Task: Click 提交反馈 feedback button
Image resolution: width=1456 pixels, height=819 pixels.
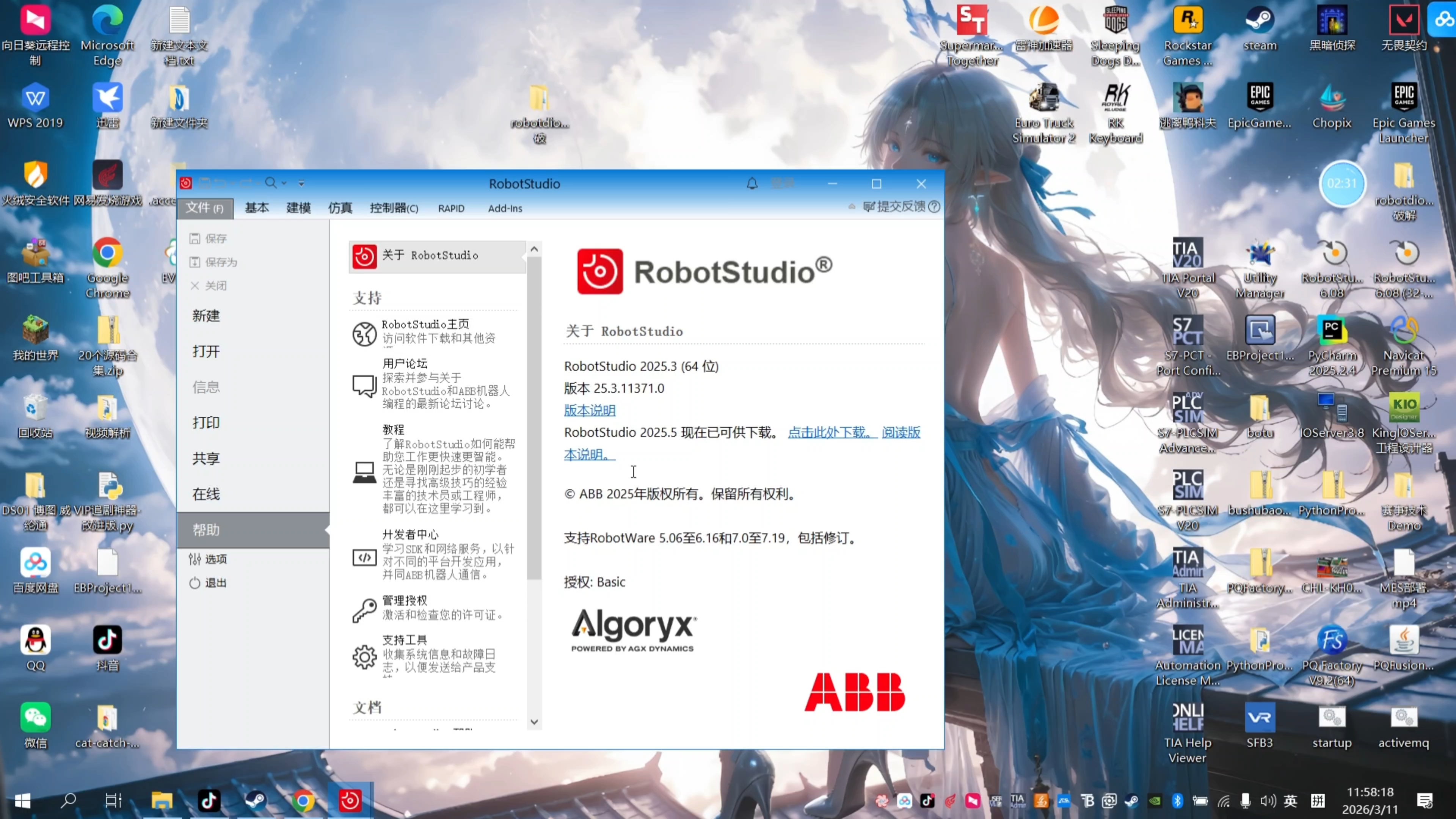Action: (x=895, y=207)
